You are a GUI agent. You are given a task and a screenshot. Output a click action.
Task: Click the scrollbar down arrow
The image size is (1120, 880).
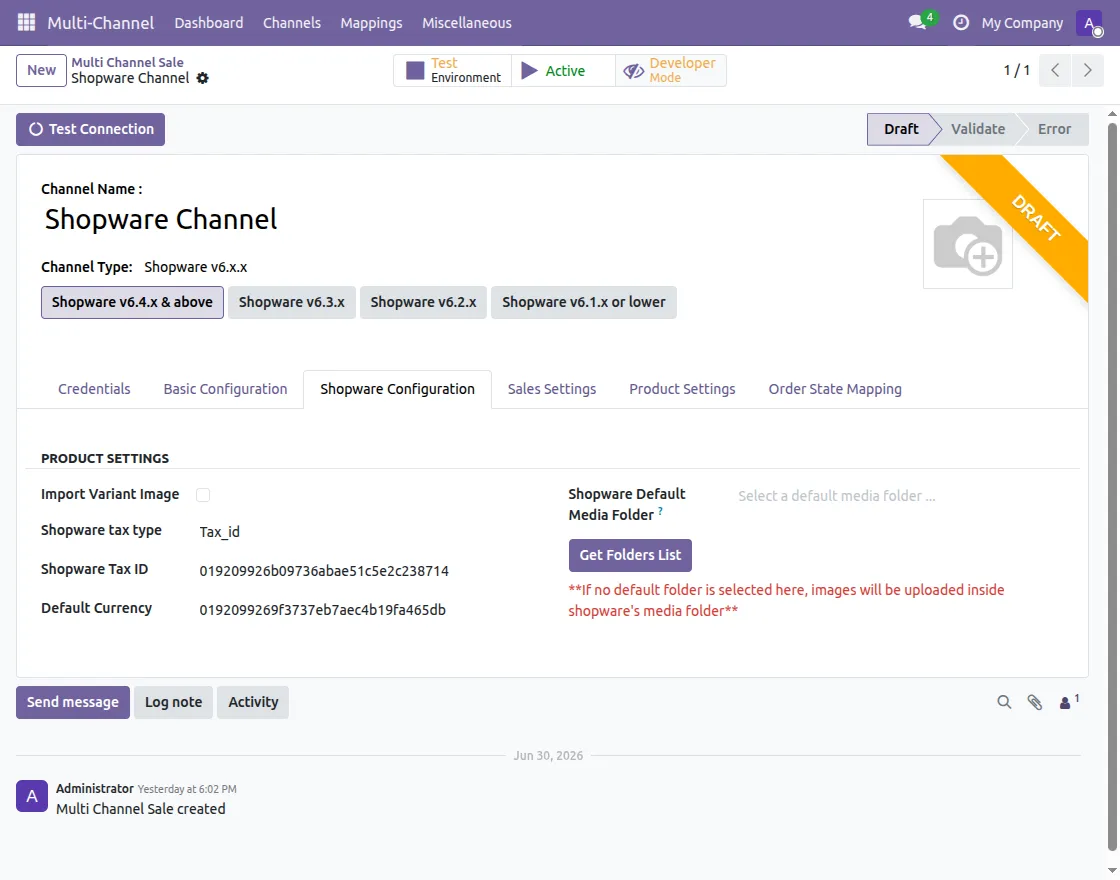tap(1112, 870)
